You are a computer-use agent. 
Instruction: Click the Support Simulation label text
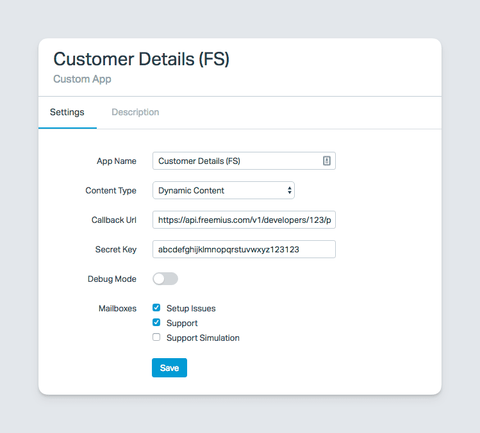click(203, 338)
